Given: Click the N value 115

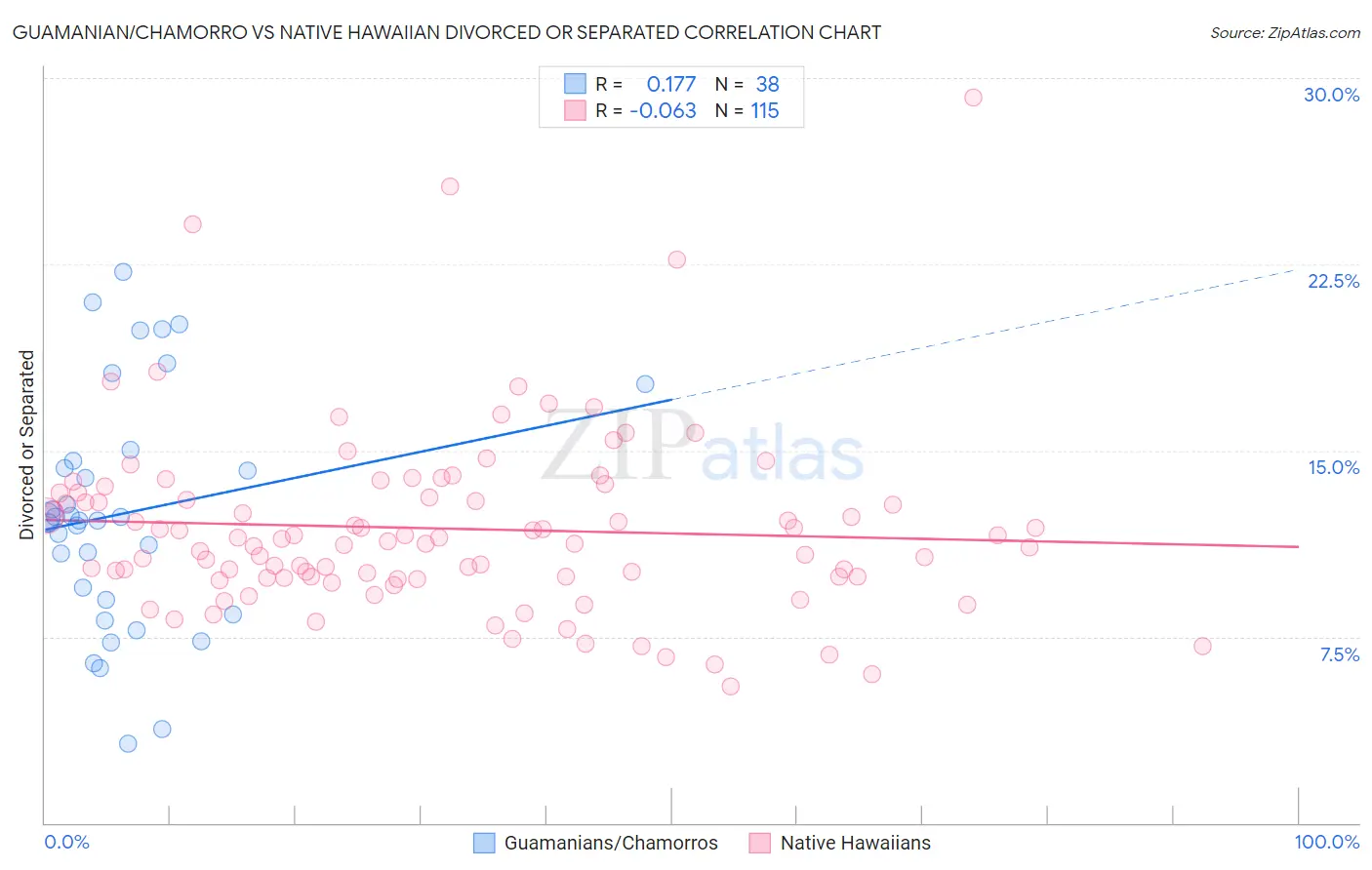Looking at the screenshot, I should pos(765,110).
